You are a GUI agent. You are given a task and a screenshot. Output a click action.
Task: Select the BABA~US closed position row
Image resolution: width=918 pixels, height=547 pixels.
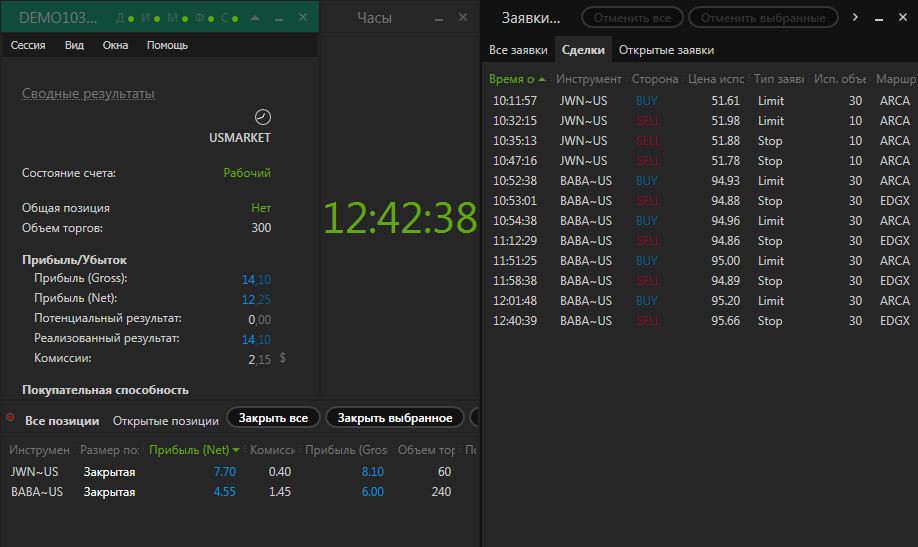pyautogui.click(x=240, y=491)
